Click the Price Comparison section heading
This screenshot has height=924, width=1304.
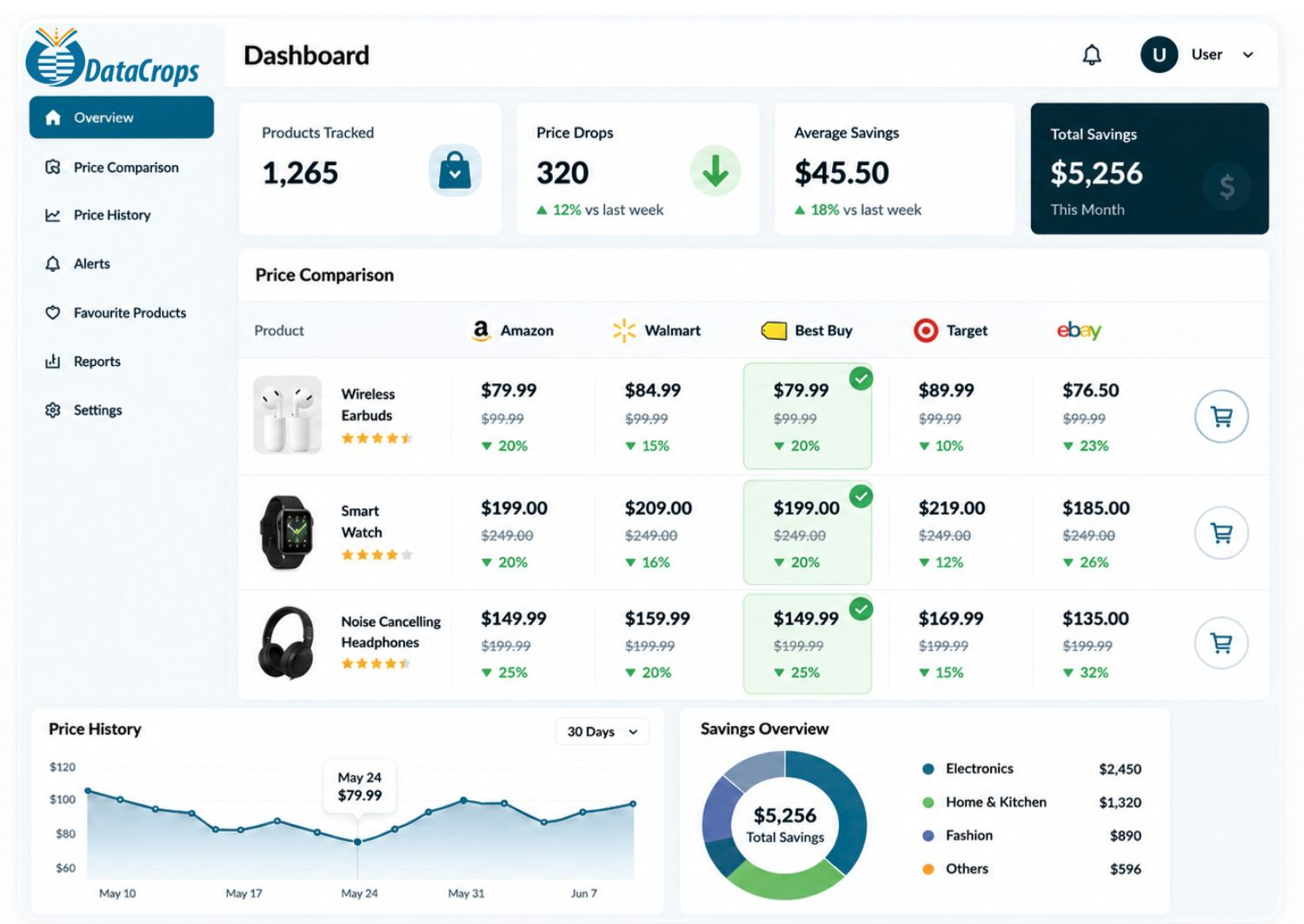click(324, 275)
